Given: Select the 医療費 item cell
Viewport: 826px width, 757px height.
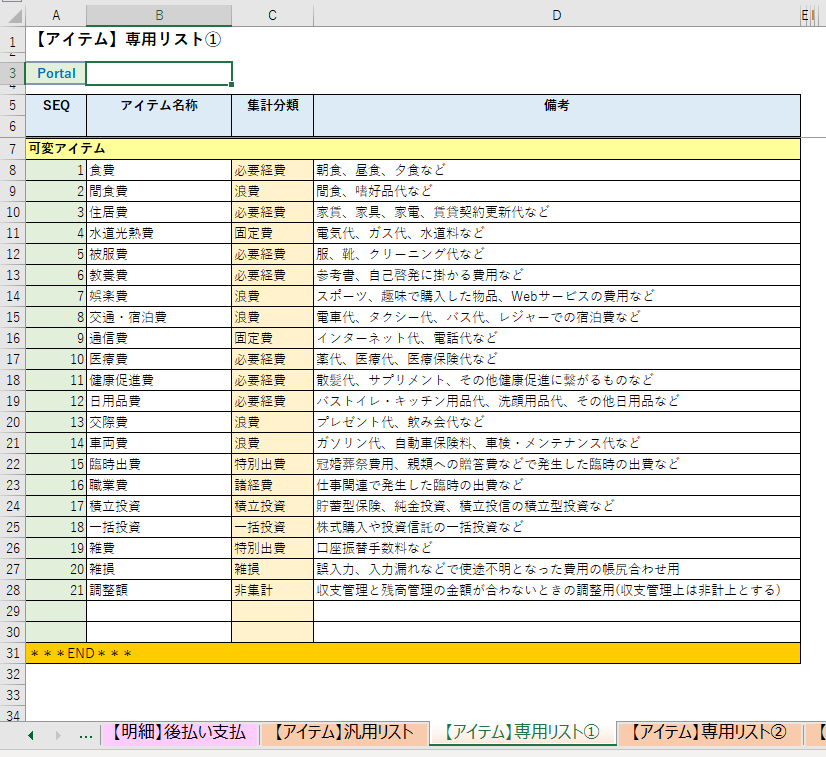Looking at the screenshot, I should 159,359.
